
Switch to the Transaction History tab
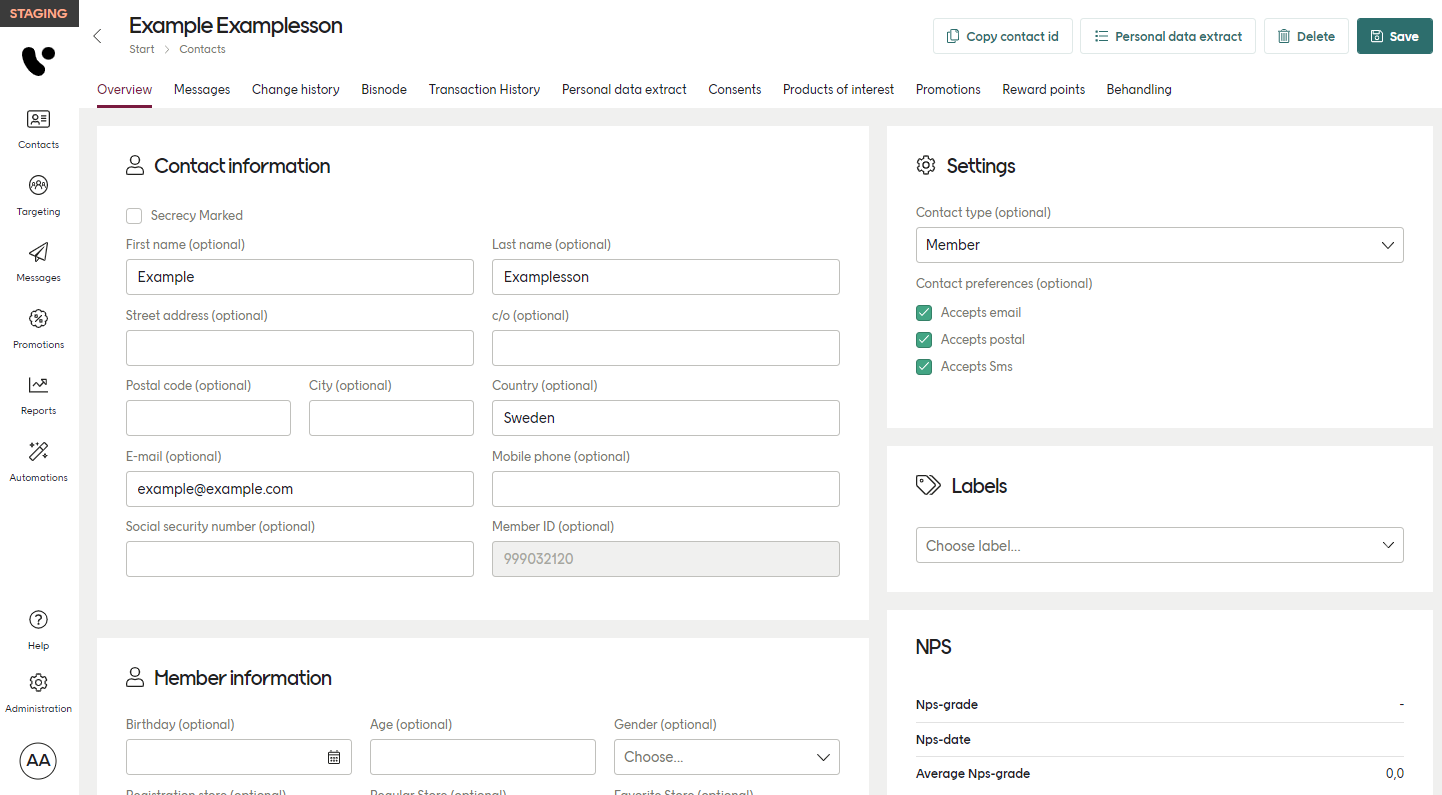tap(484, 89)
